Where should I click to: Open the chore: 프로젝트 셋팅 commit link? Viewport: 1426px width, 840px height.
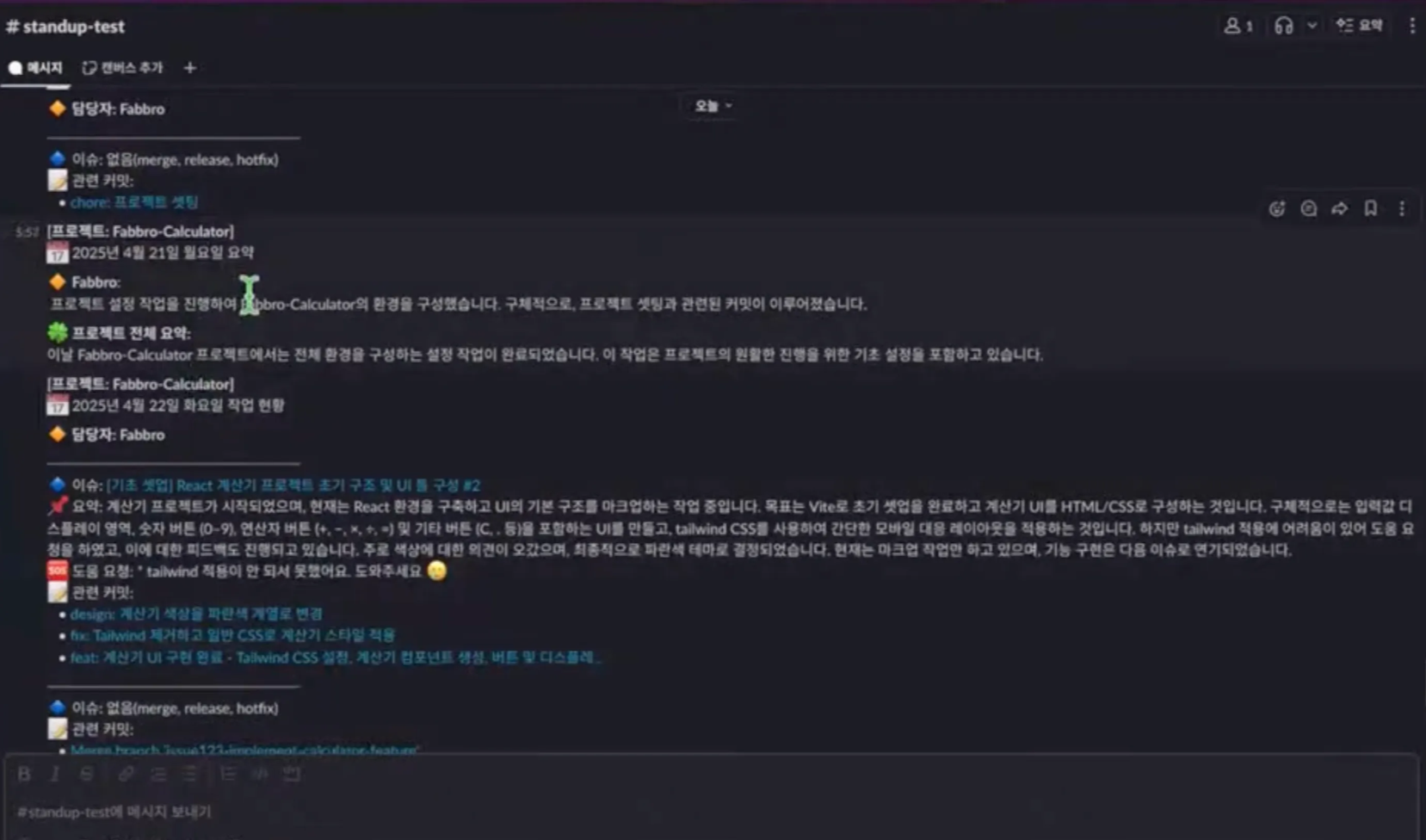[134, 202]
